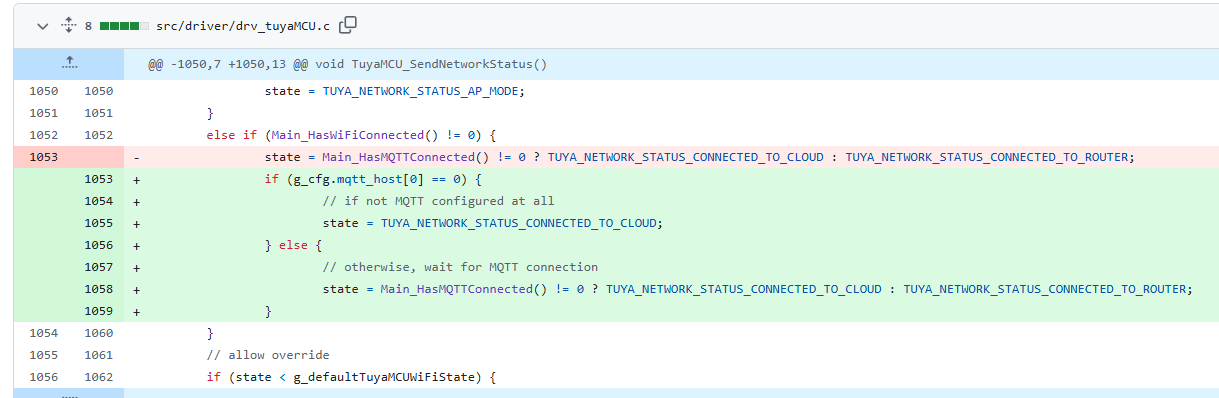Viewport: 1219px width, 398px height.
Task: Click the "// allow override" comment line
Action: (x=268, y=355)
